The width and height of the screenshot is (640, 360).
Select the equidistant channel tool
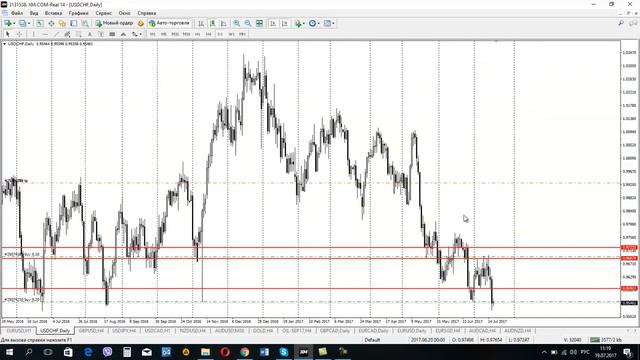pyautogui.click(x=67, y=34)
